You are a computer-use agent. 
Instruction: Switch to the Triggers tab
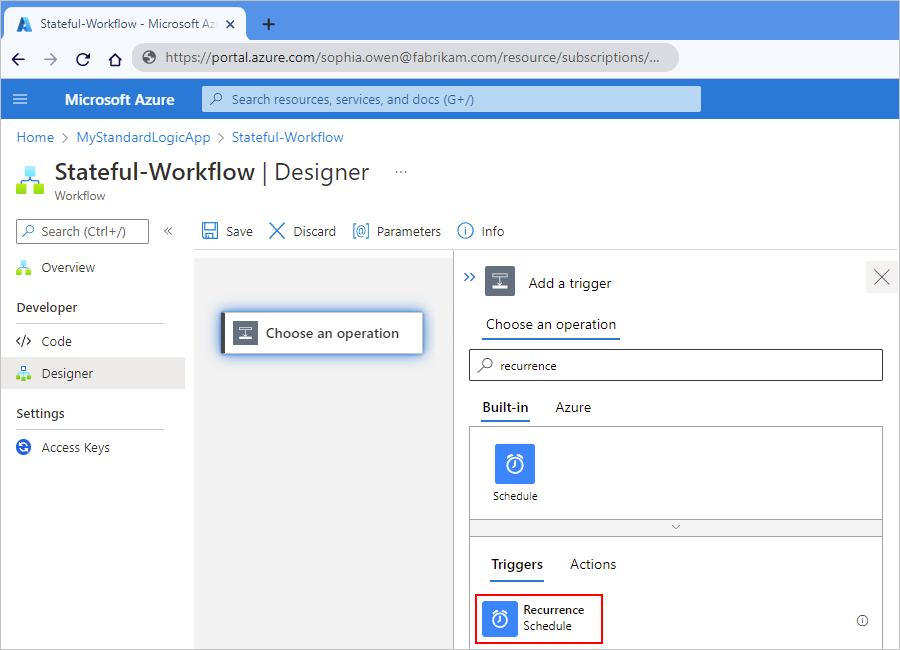click(x=517, y=564)
